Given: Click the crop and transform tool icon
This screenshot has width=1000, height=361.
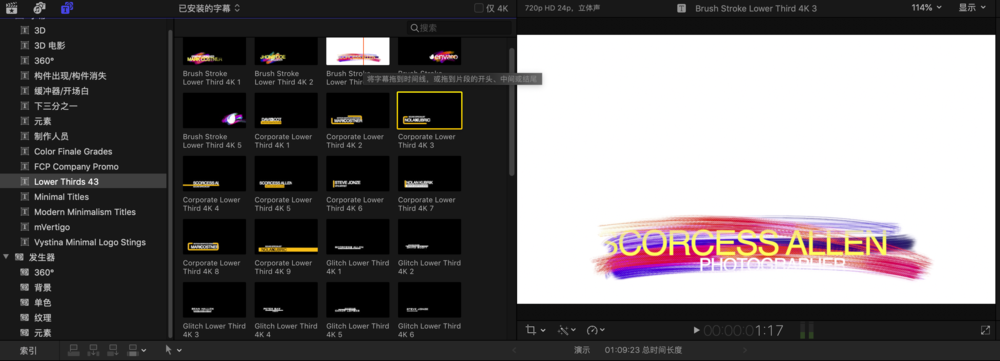Looking at the screenshot, I should coord(531,330).
